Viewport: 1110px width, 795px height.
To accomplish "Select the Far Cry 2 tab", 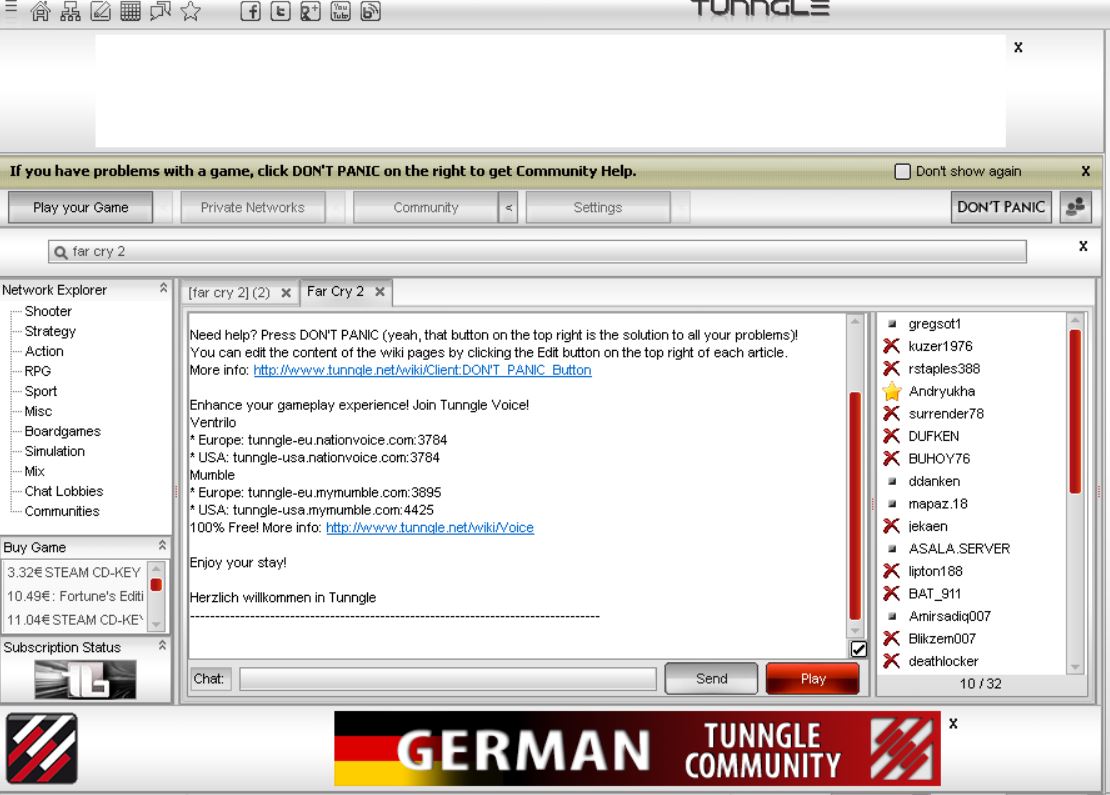I will (336, 292).
